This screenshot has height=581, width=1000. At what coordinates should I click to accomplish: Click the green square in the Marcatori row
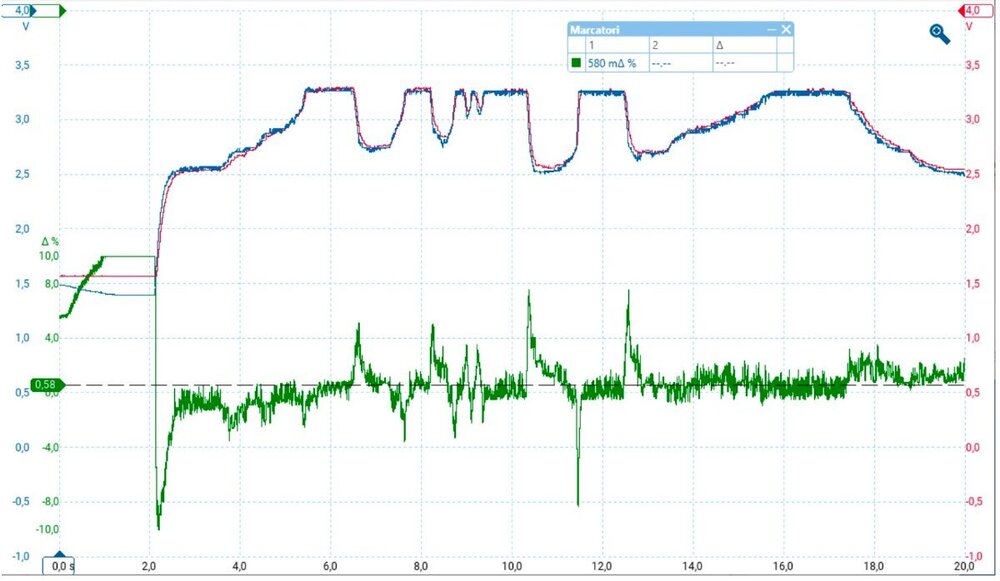pos(576,63)
